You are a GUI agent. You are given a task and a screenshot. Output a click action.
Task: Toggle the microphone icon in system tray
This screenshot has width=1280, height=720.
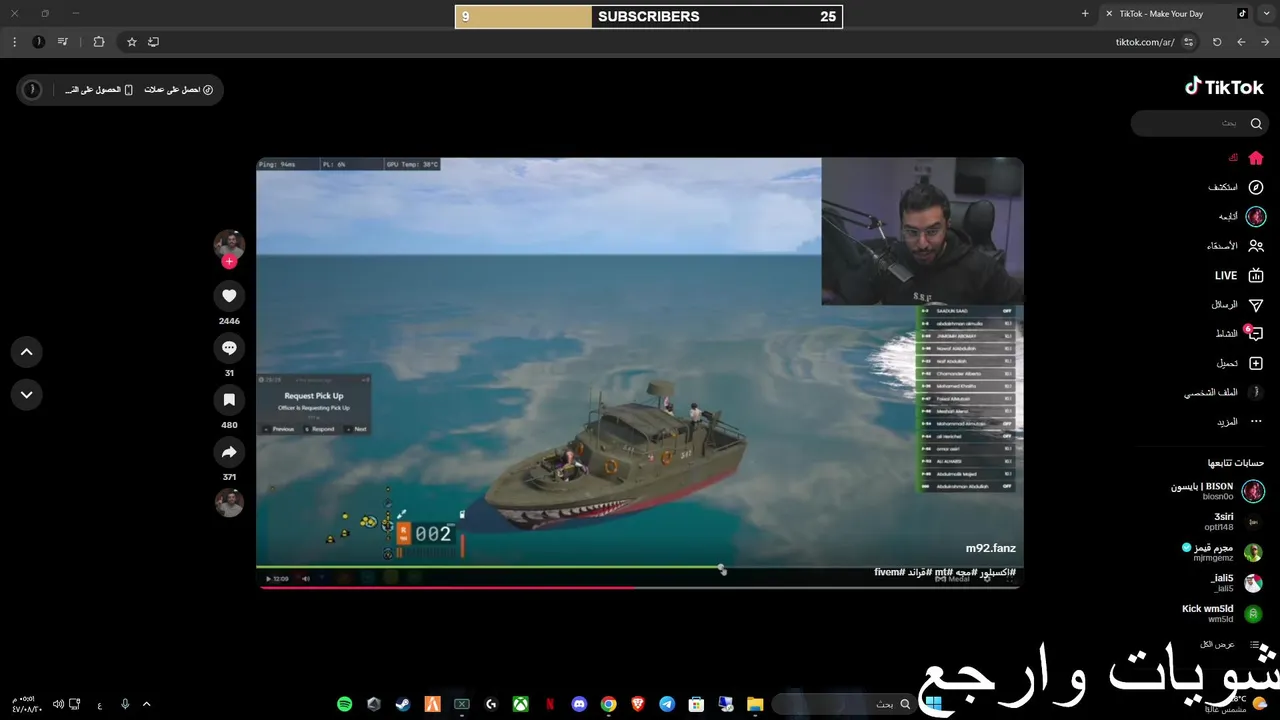click(125, 704)
